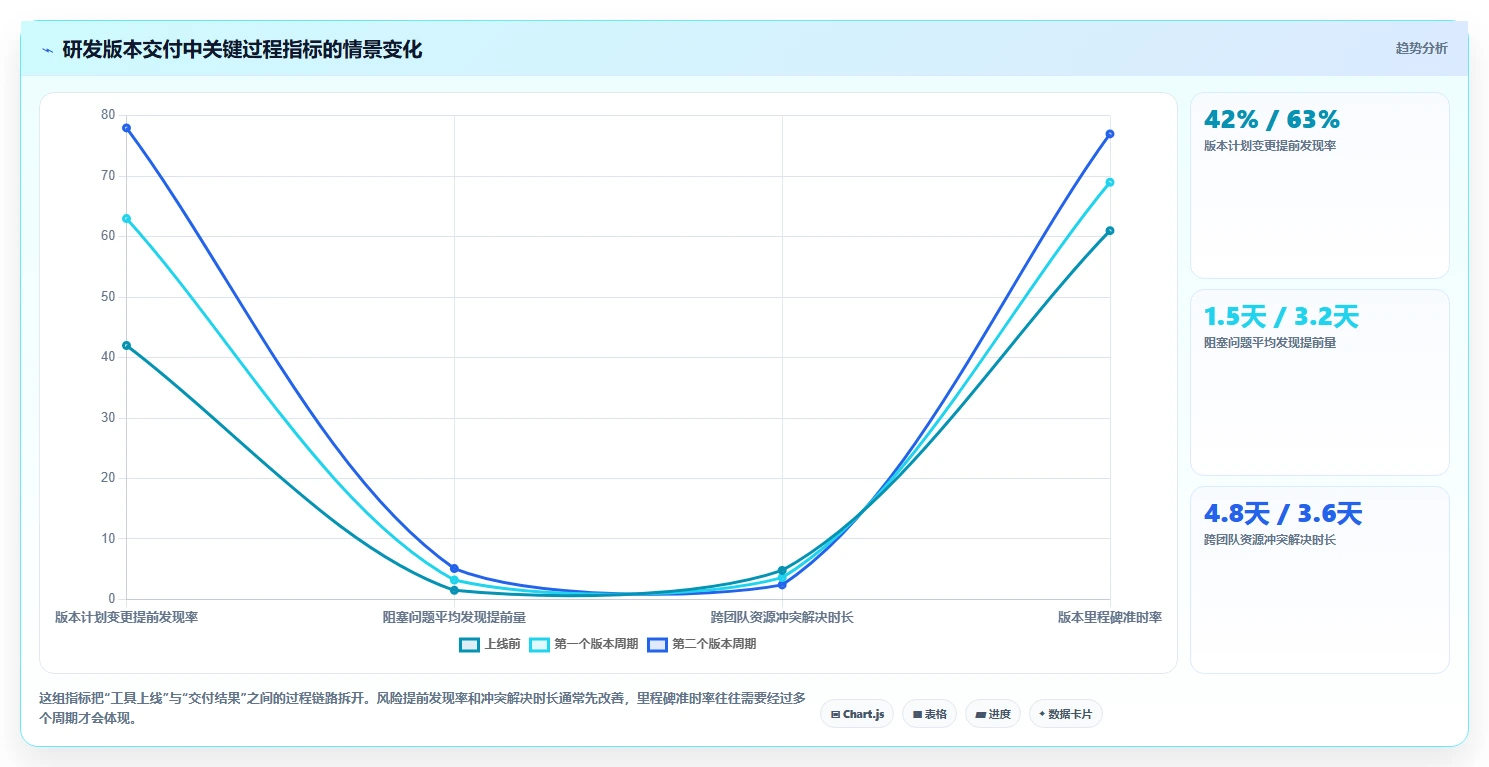
Task: Click x-axis label 版本计划变更提前发现率
Action: (126, 618)
